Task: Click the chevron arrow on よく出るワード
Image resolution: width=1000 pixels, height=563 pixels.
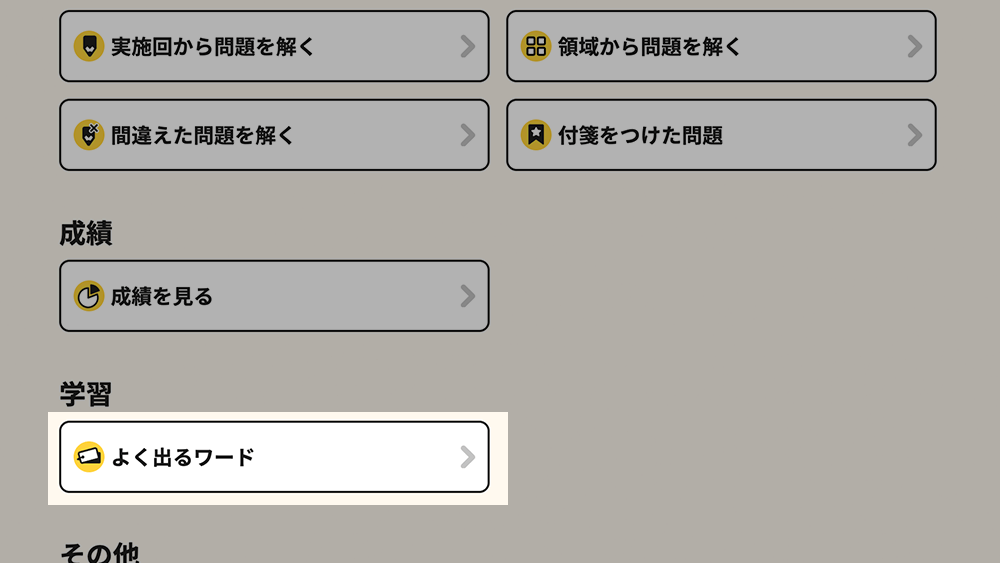Action: click(x=467, y=457)
